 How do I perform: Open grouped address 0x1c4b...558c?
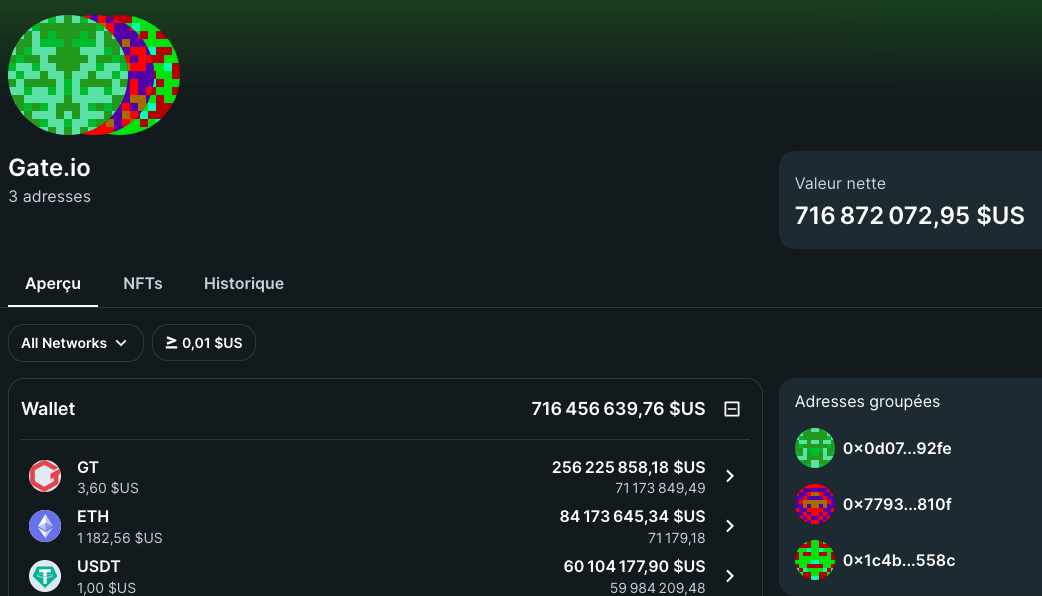pyautogui.click(x=896, y=560)
